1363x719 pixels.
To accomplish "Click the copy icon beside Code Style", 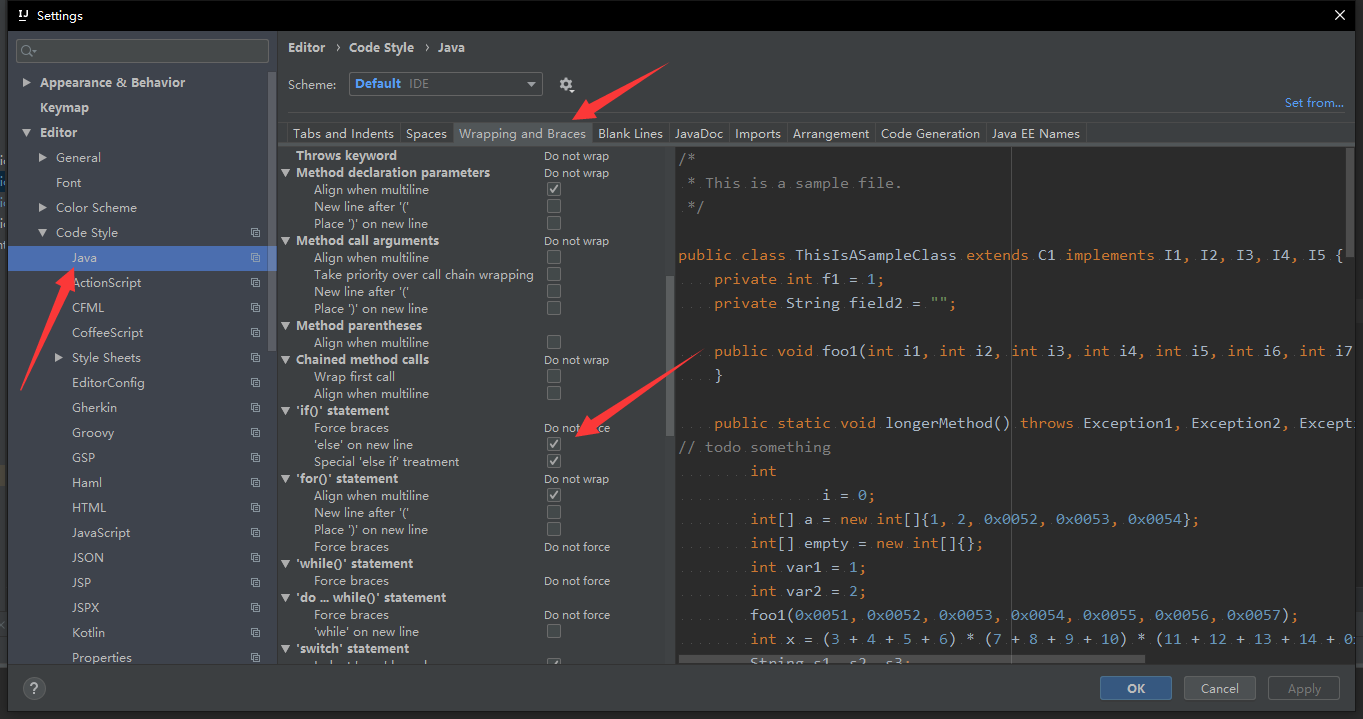I will 255,233.
